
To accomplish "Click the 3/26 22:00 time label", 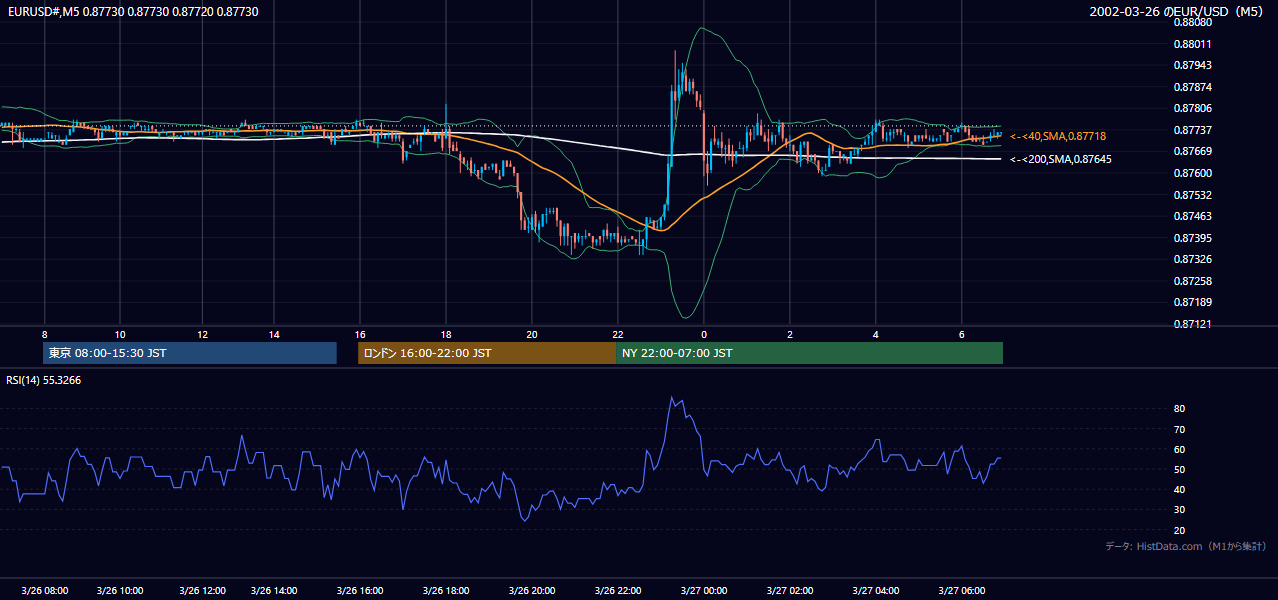I will (618, 590).
